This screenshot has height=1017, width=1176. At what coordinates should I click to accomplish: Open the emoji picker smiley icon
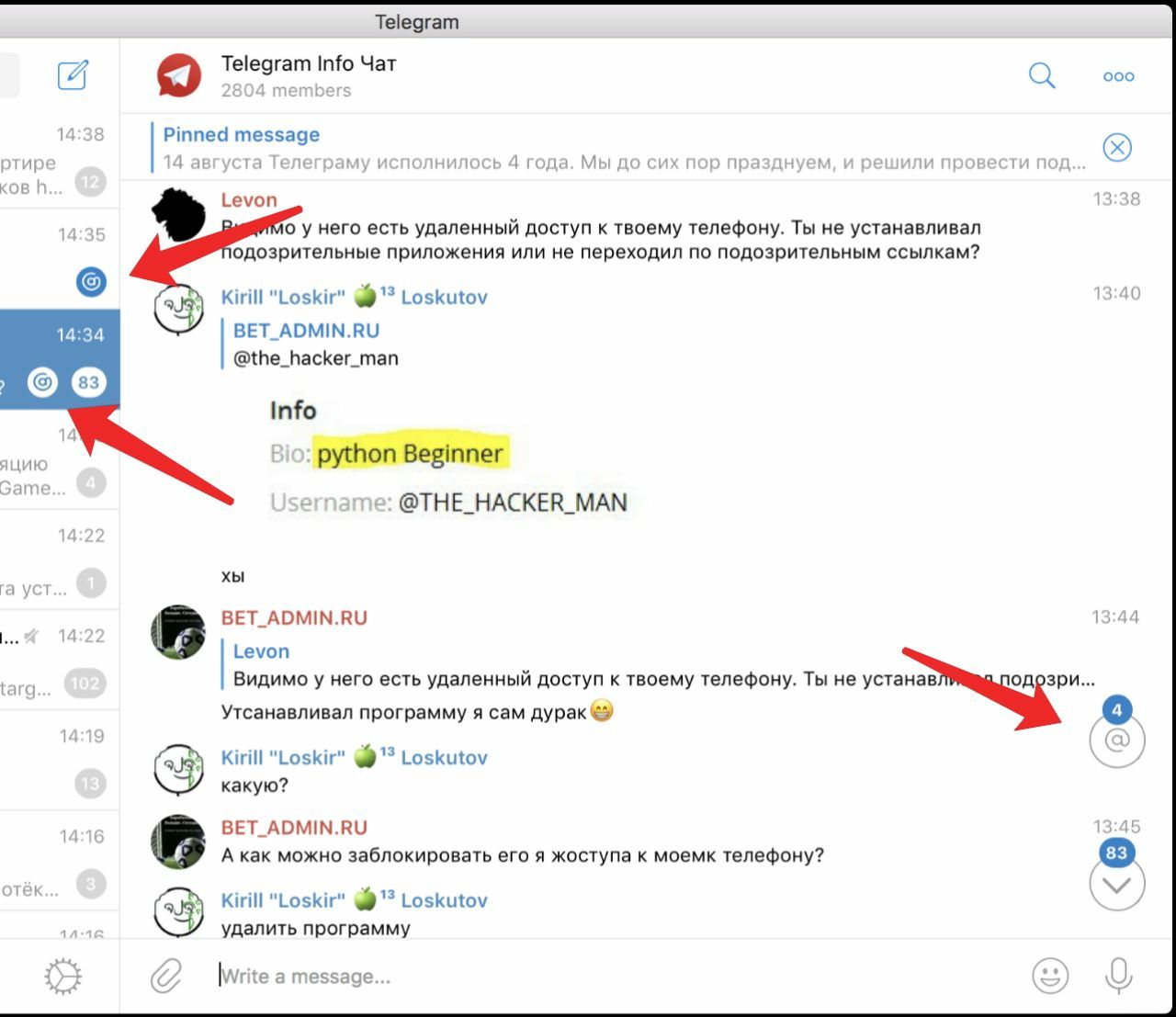[1050, 976]
